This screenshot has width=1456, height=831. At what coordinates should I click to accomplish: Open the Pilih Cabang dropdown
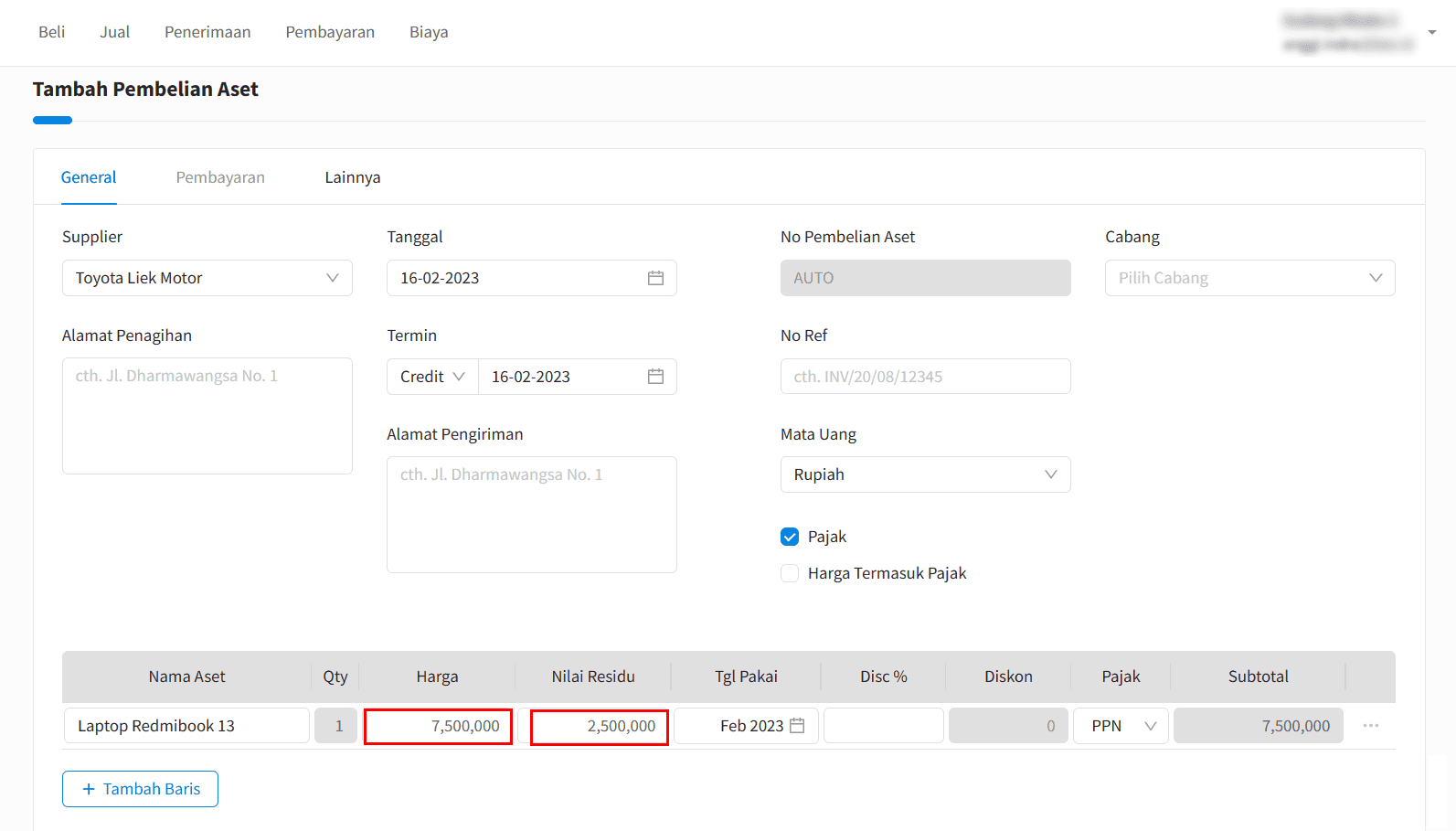[x=1249, y=278]
